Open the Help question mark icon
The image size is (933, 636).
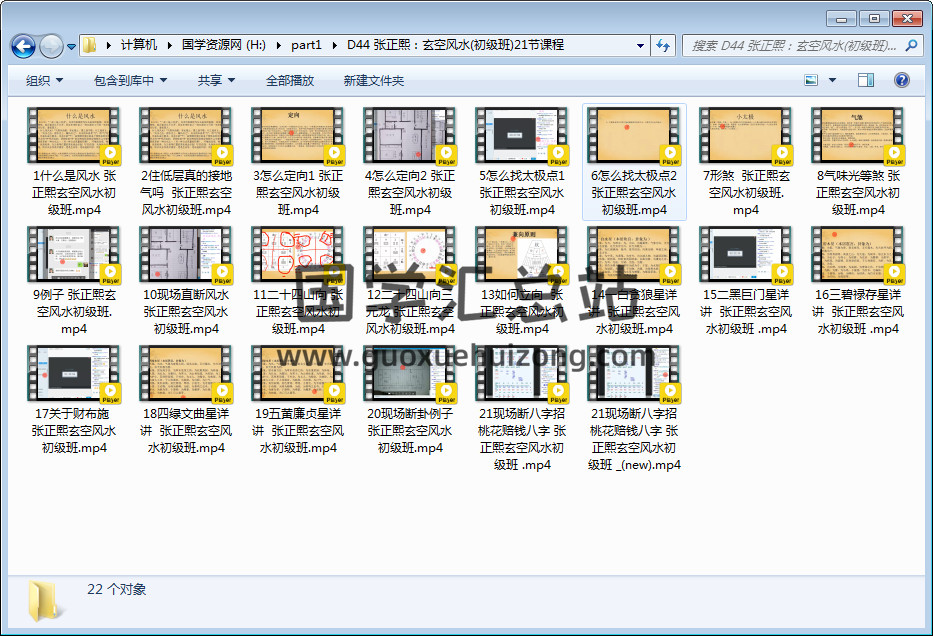901,80
